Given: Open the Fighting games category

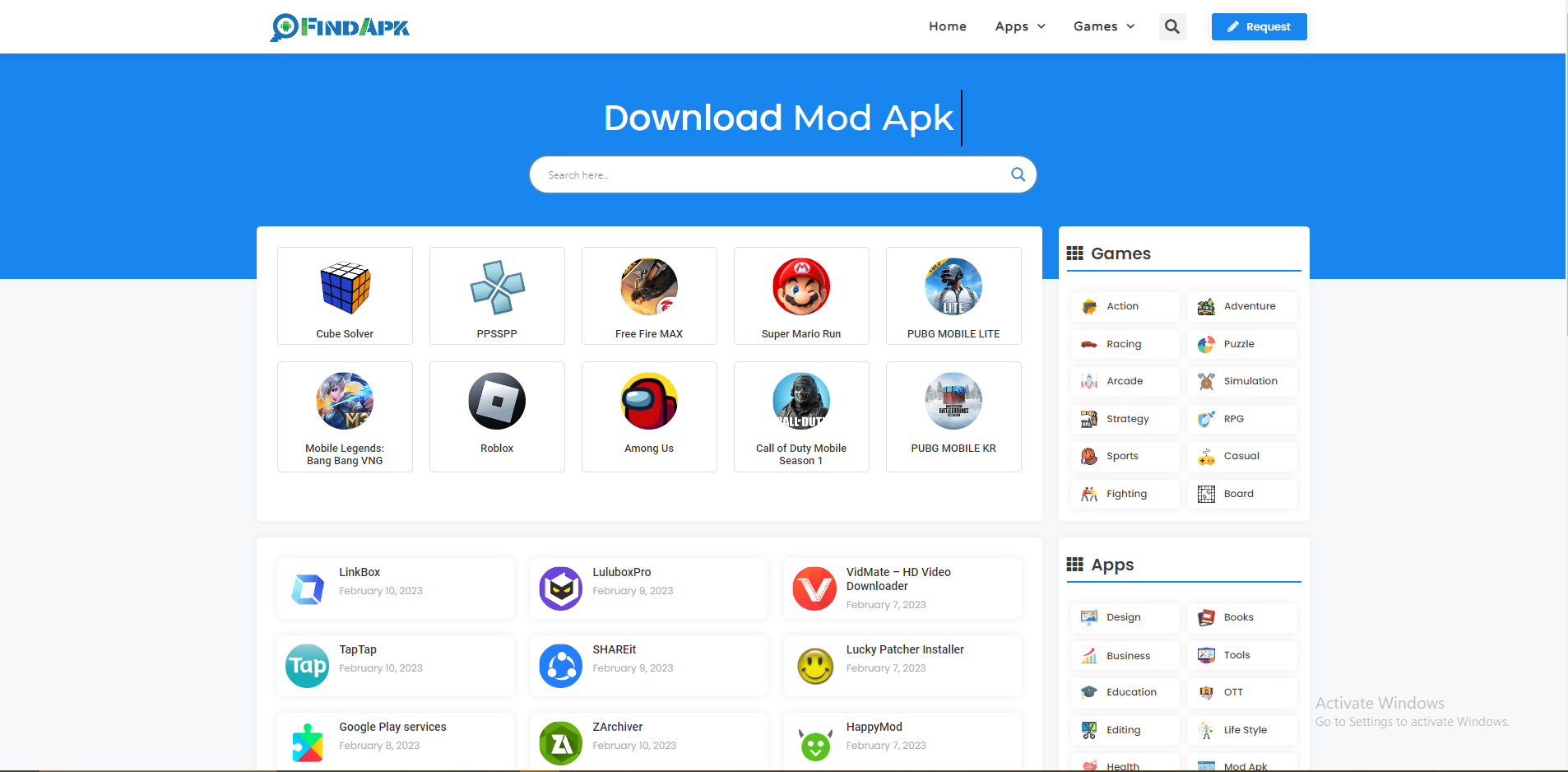Looking at the screenshot, I should (x=1126, y=494).
